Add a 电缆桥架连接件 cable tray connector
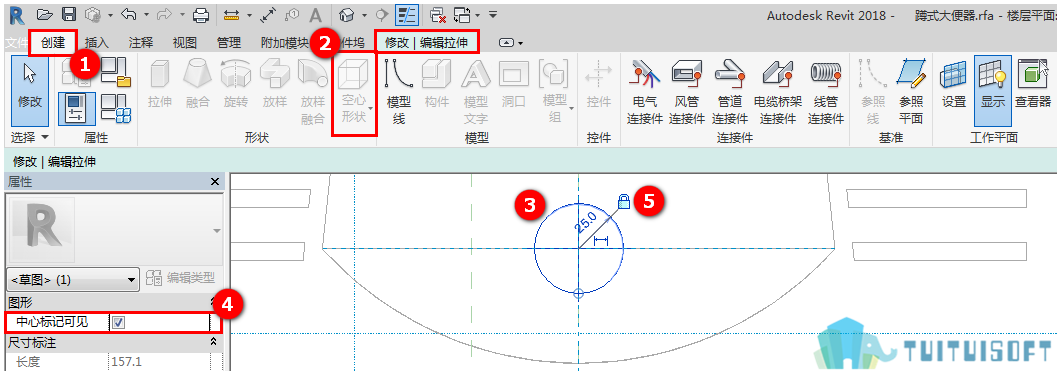 point(778,92)
